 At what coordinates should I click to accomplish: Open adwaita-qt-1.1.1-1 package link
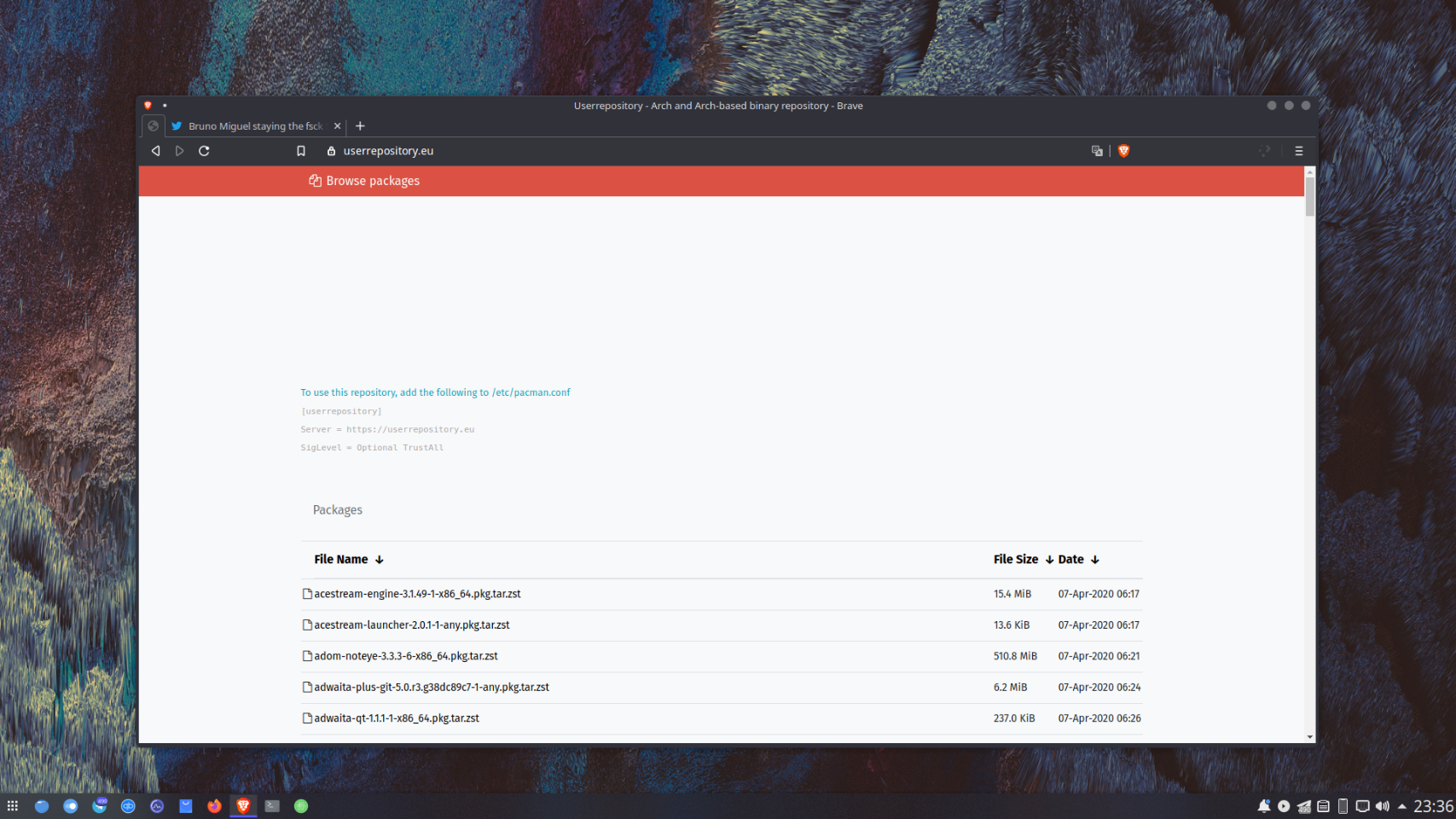pos(397,718)
